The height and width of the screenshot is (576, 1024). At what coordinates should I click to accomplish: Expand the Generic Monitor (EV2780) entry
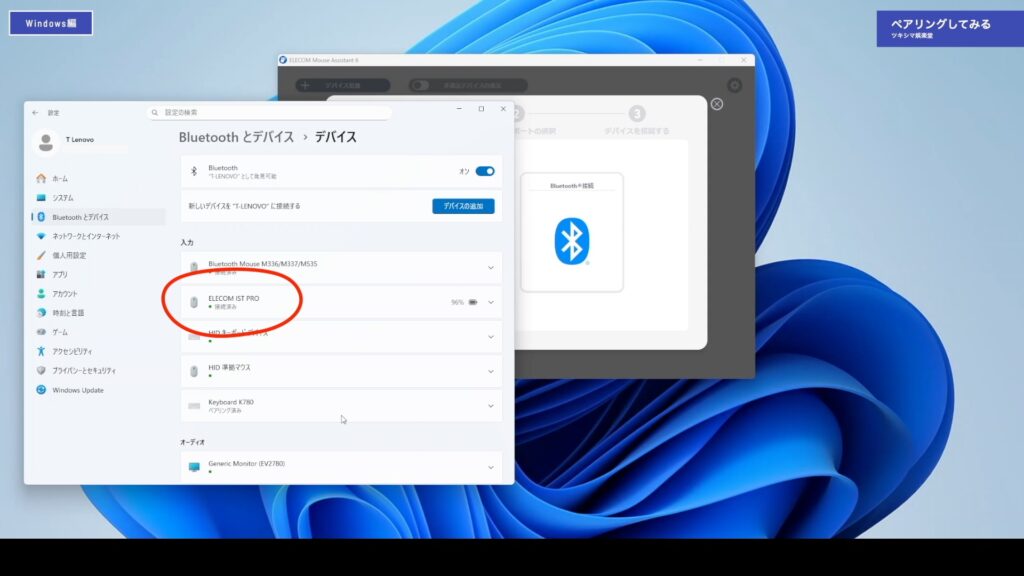[x=490, y=467]
